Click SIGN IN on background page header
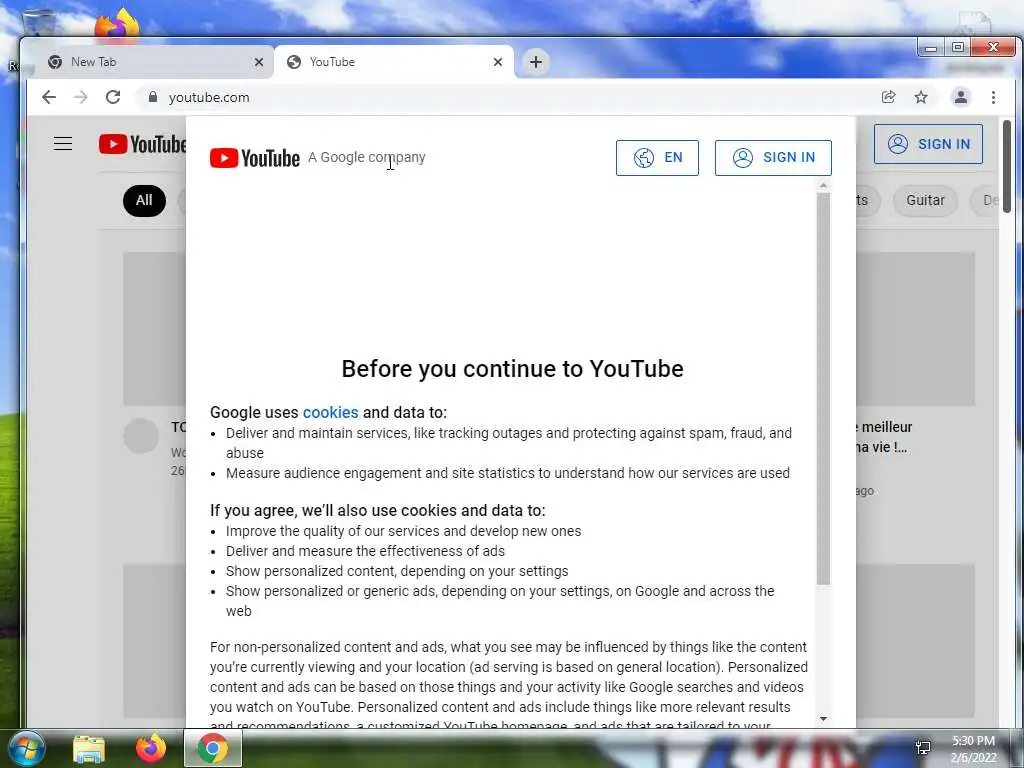This screenshot has height=768, width=1024. pos(928,144)
